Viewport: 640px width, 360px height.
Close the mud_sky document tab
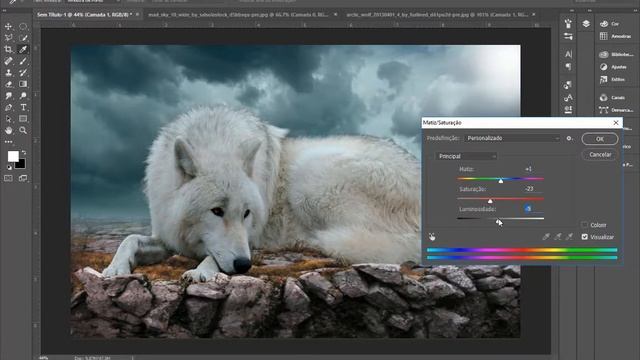coord(336,15)
